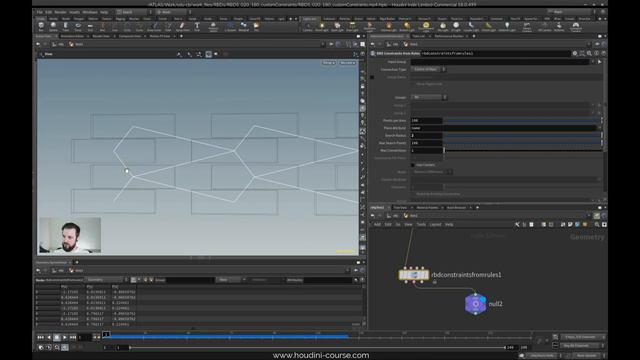The height and width of the screenshot is (360, 640).
Task: Click the Play forward button
Action: (x=64, y=337)
